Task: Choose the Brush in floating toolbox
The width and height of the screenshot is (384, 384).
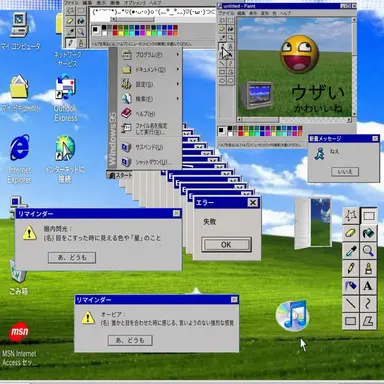Action: (368, 268)
